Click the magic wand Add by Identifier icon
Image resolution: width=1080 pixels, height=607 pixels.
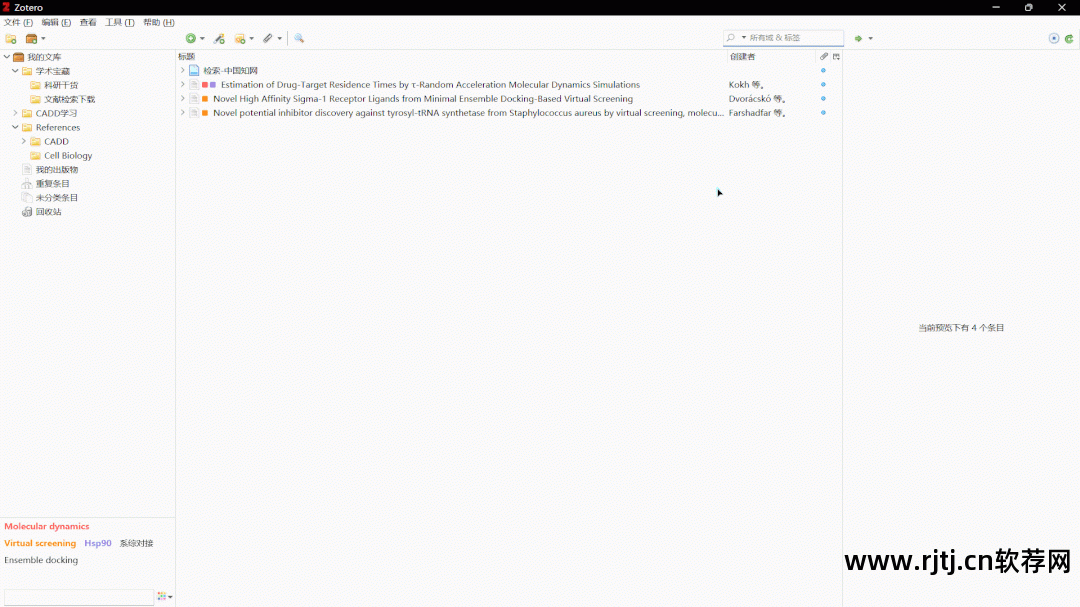(219, 39)
